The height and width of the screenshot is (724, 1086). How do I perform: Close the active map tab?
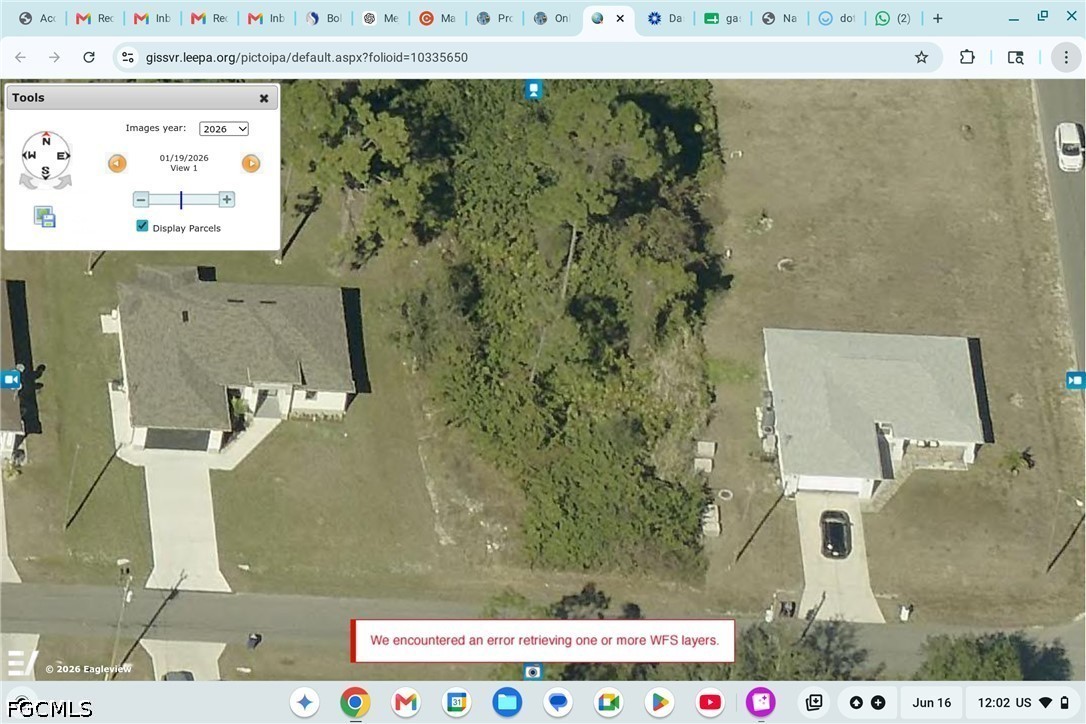[620, 19]
